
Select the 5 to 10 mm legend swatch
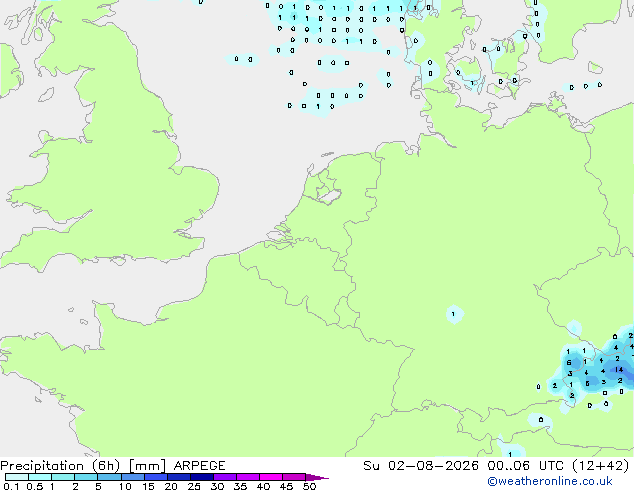pos(109,477)
